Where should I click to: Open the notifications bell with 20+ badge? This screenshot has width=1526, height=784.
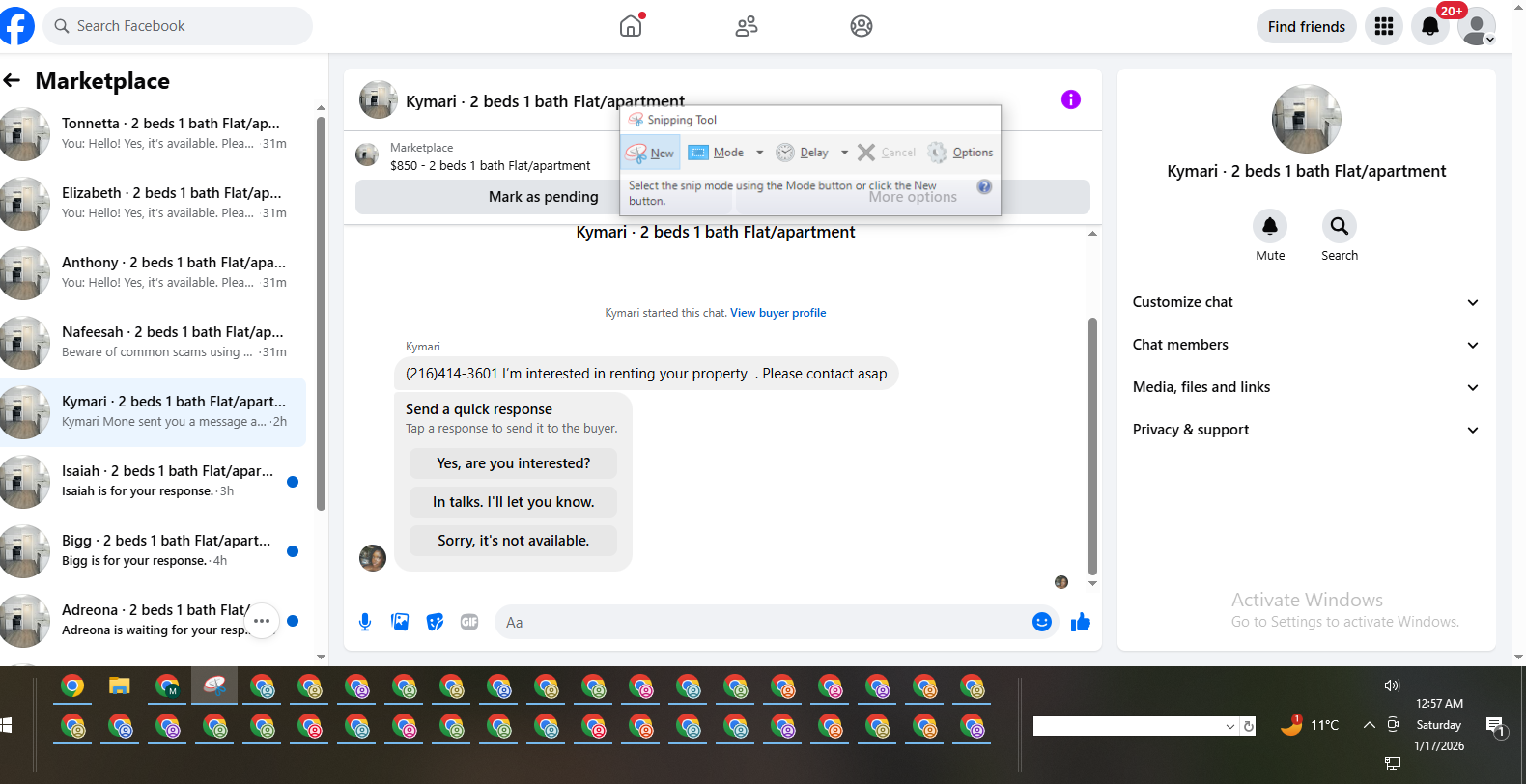coord(1430,26)
